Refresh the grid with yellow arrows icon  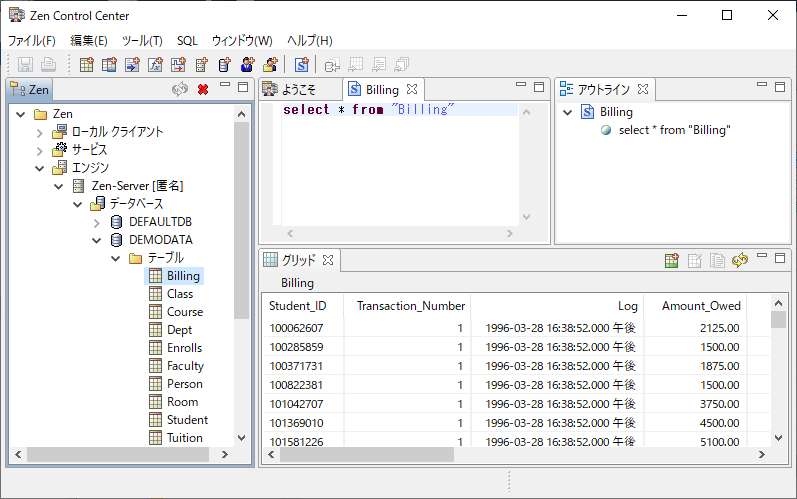click(739, 260)
